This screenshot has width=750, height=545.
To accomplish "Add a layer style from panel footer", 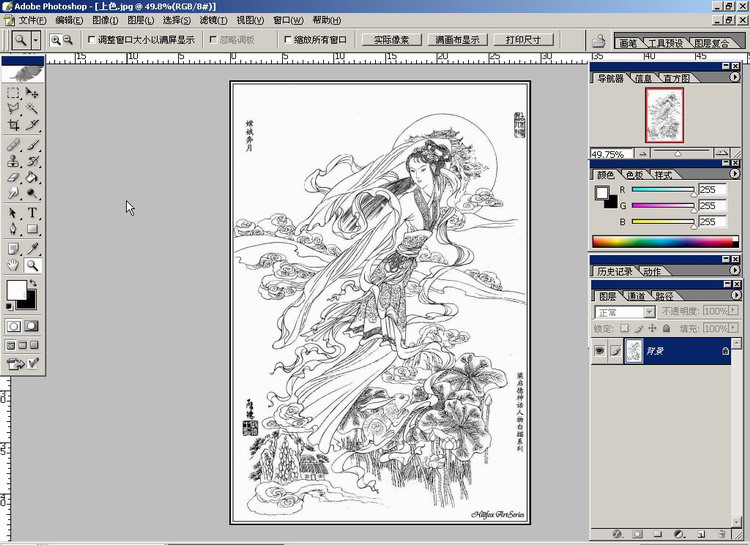I will 617,534.
